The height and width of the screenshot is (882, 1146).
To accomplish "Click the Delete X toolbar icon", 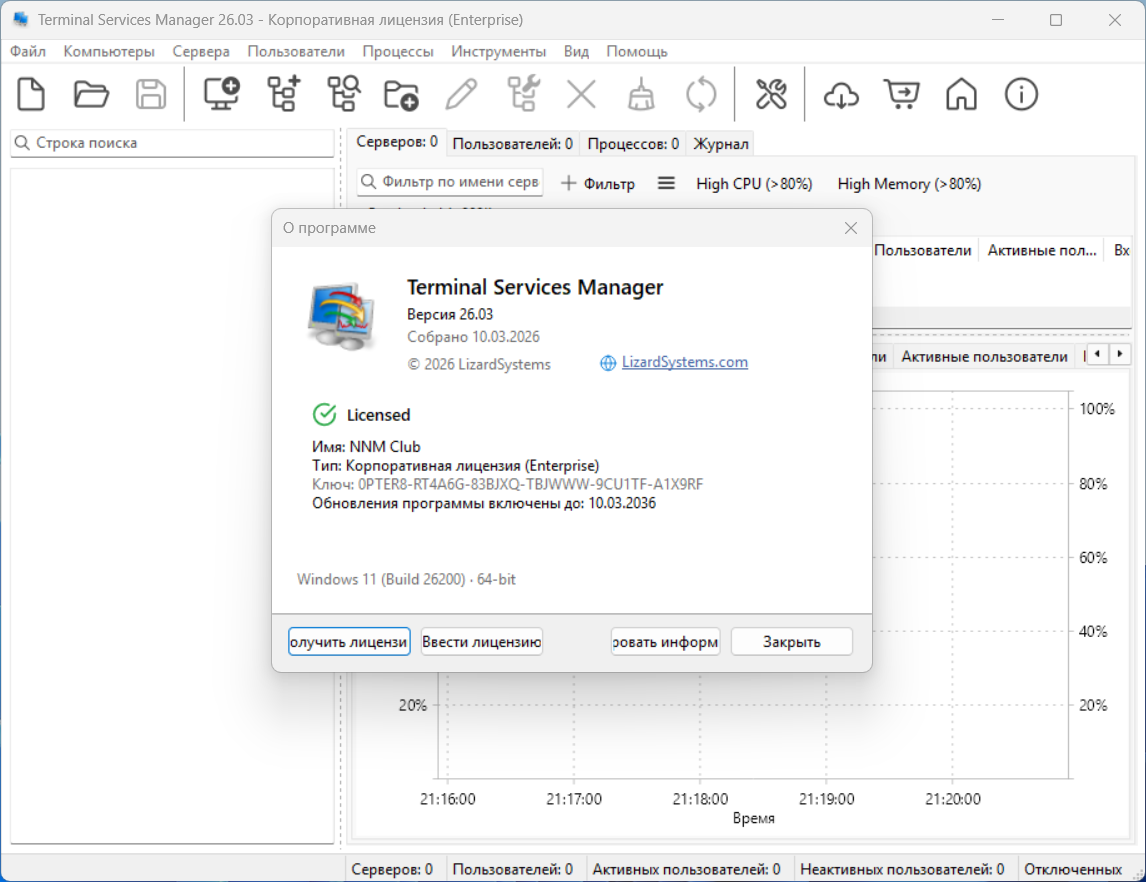I will (582, 94).
